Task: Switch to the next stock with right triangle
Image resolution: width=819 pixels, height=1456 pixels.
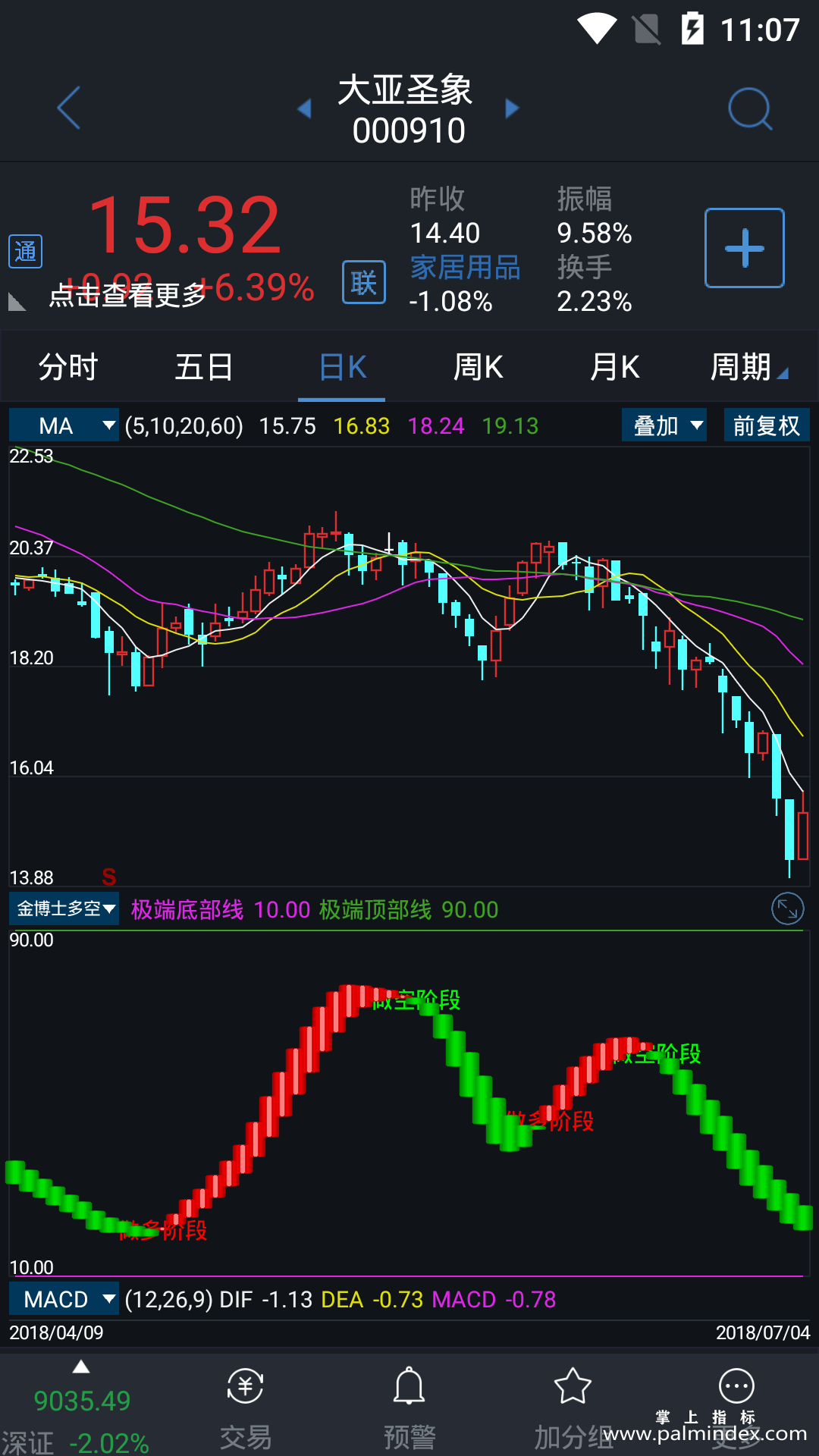Action: point(512,108)
